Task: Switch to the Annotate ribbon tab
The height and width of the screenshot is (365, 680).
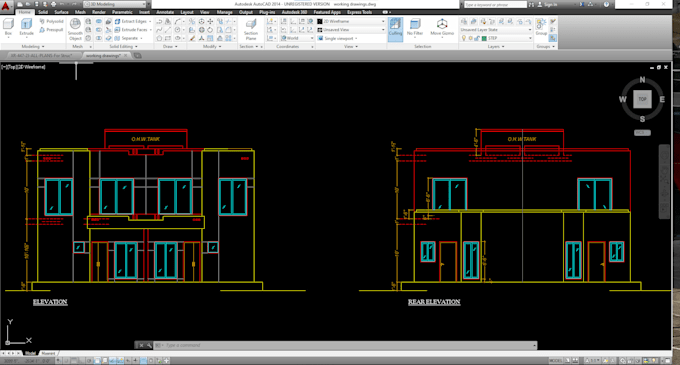Action: pyautogui.click(x=165, y=12)
